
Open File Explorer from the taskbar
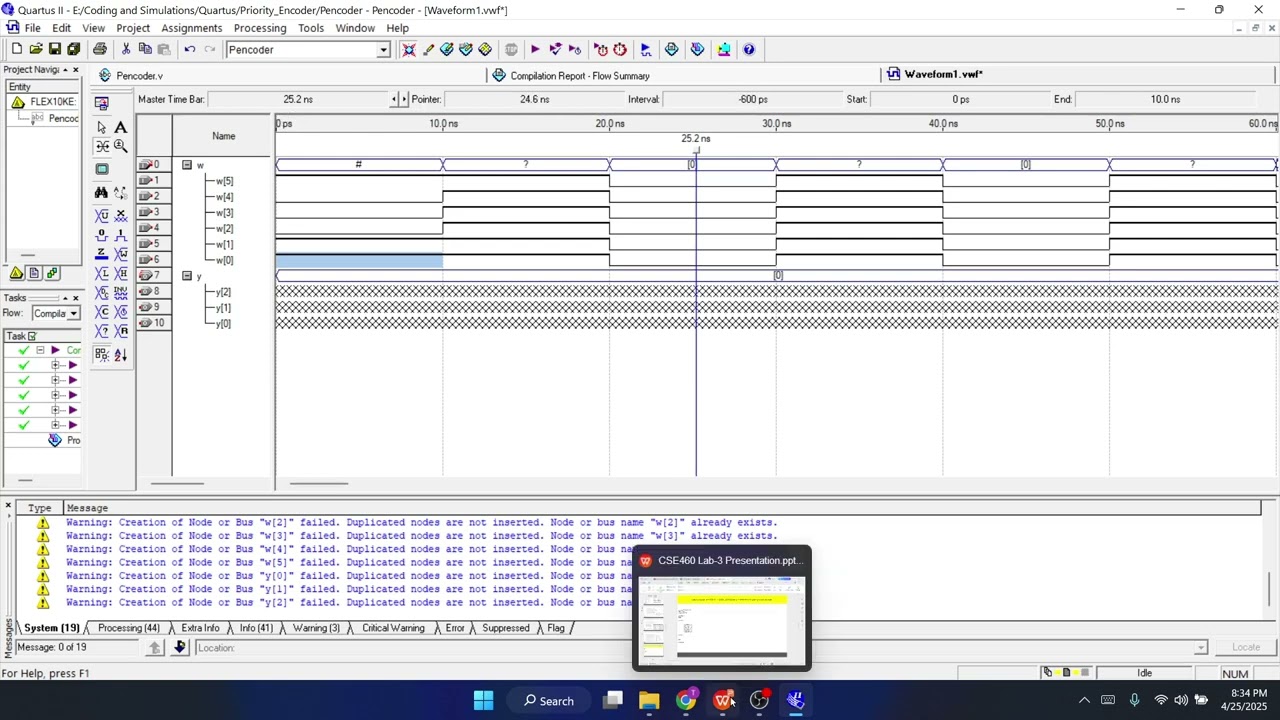tap(649, 700)
